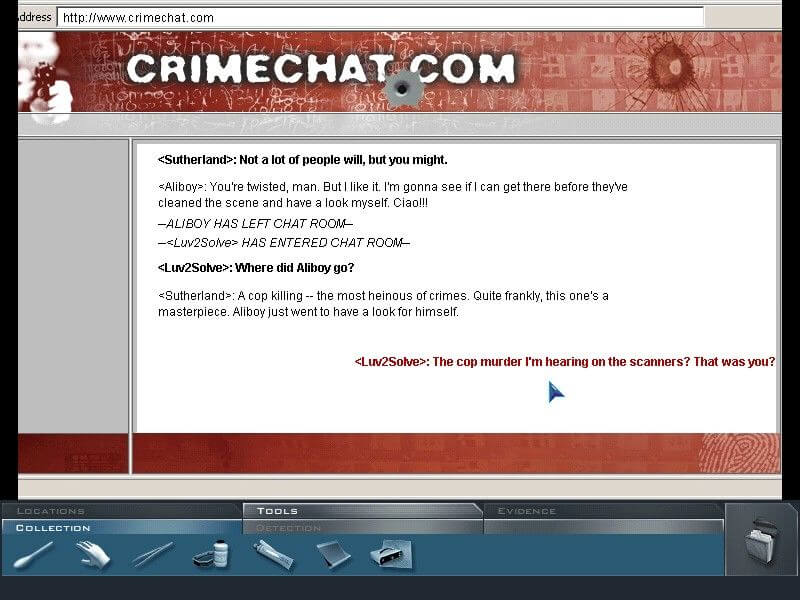Pick the latex gloves tool
The height and width of the screenshot is (600, 800).
pos(92,555)
